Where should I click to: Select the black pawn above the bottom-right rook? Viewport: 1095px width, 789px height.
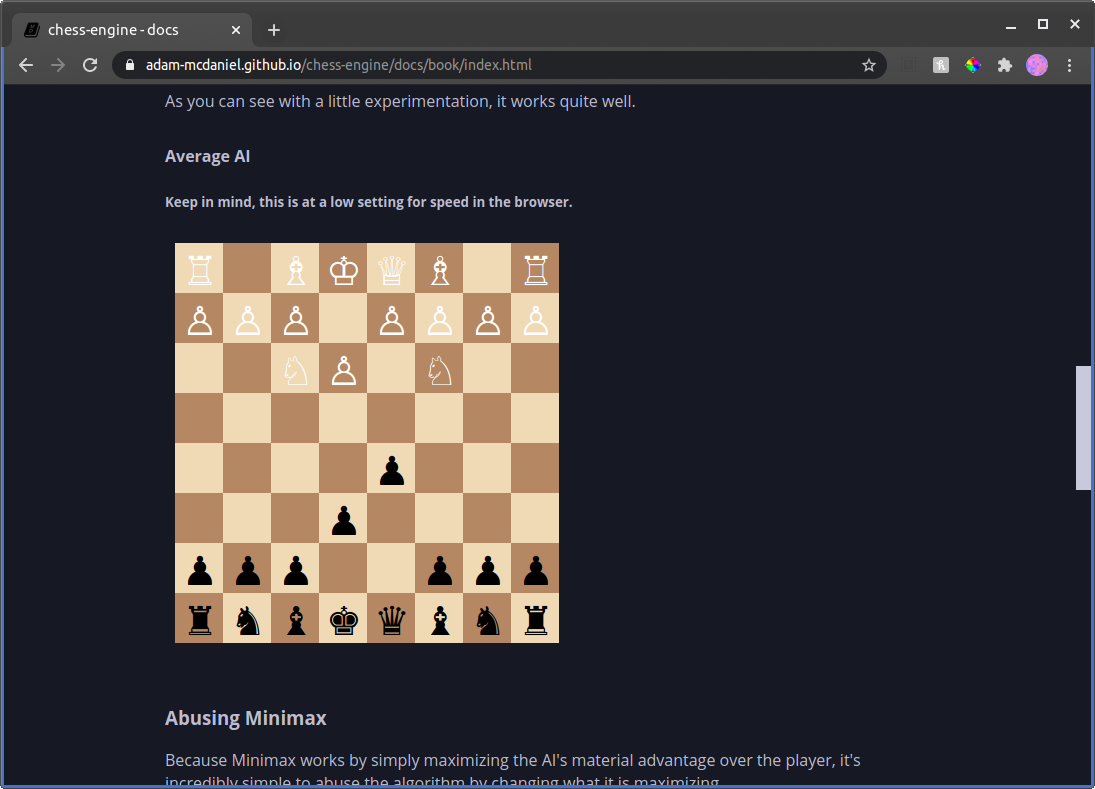tap(536, 568)
